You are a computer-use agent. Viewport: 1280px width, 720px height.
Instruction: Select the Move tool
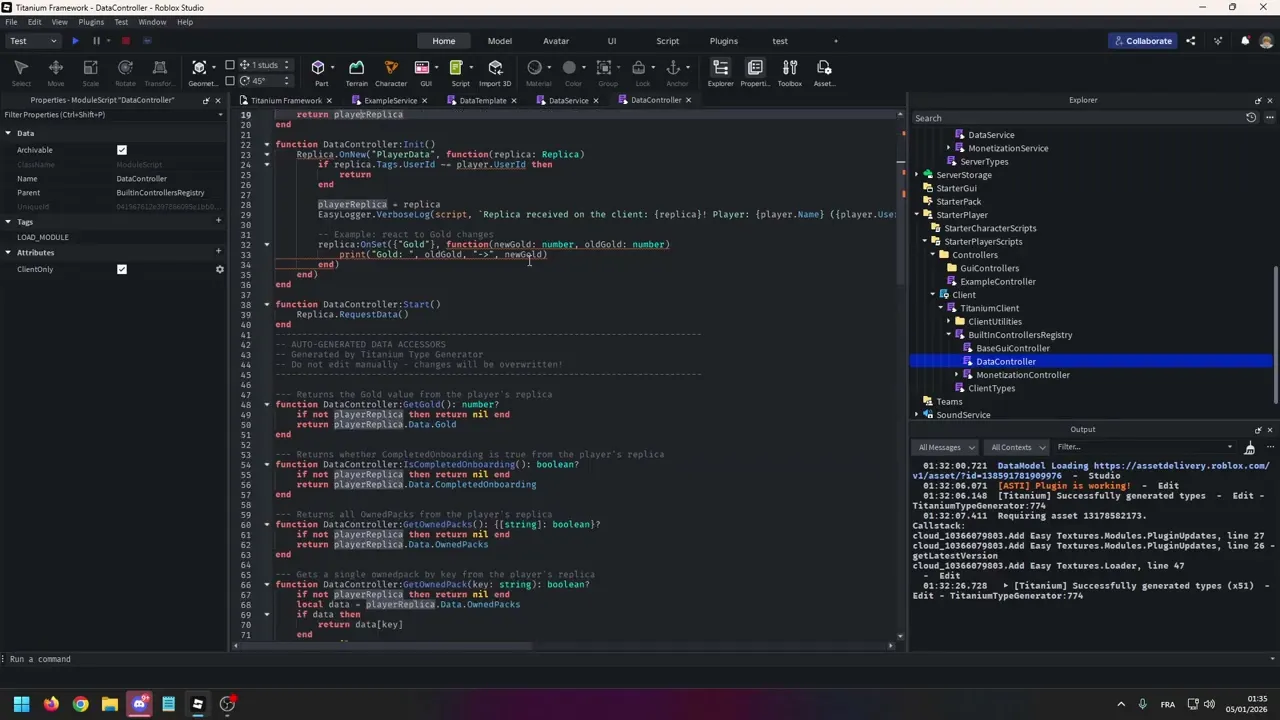click(x=56, y=68)
